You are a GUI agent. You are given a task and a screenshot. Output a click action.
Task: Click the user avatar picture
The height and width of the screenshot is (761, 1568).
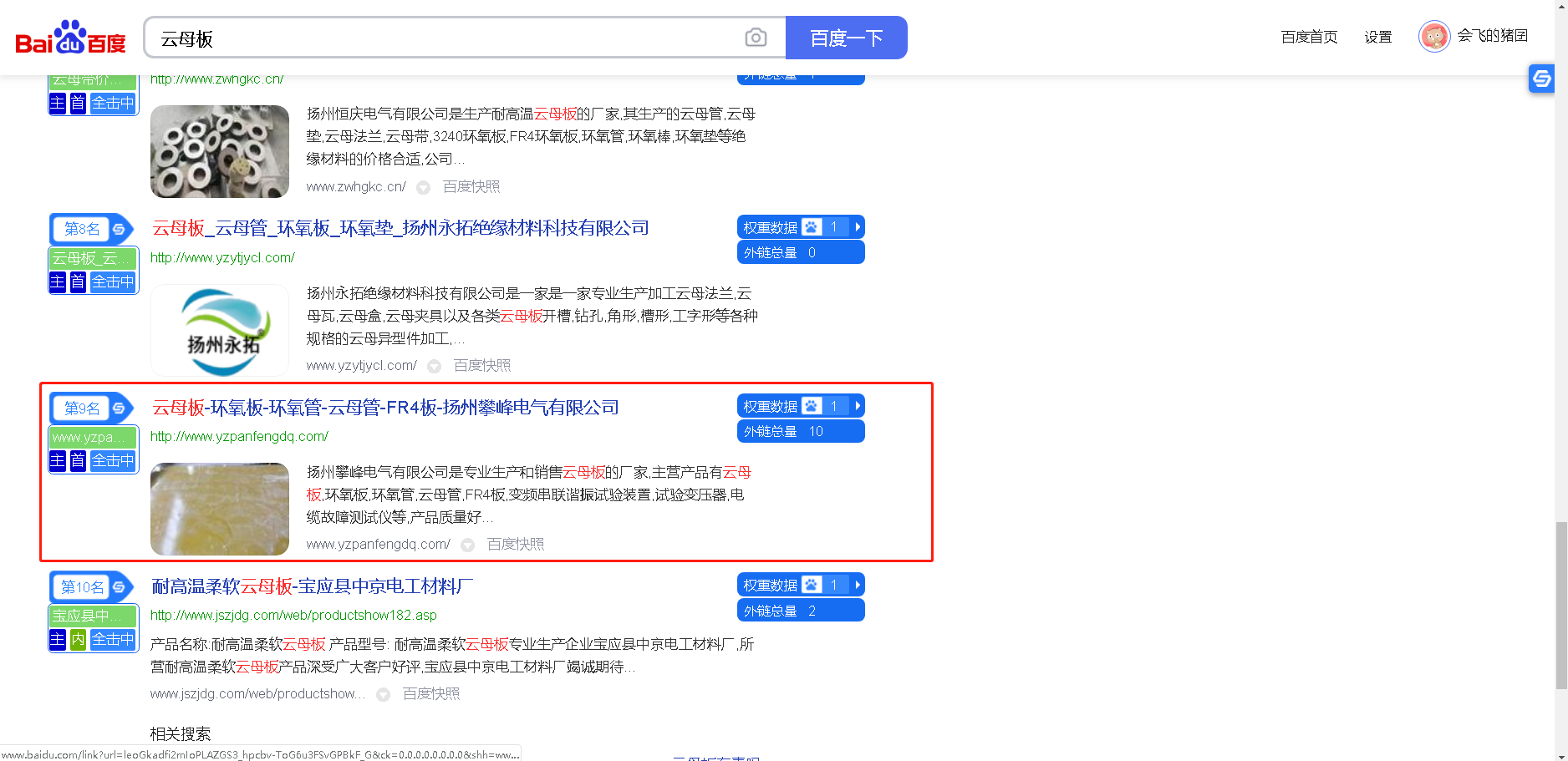click(x=1434, y=36)
